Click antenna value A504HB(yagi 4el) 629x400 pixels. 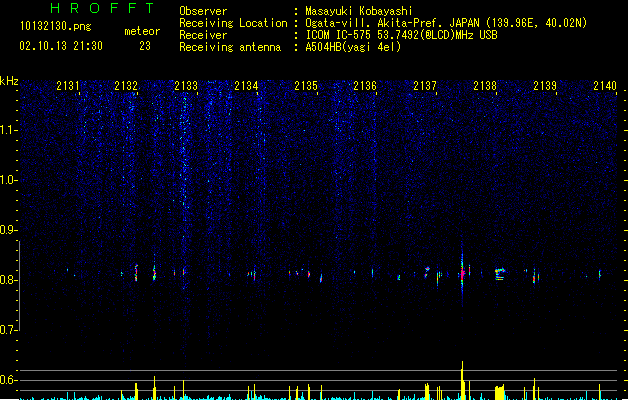(x=353, y=47)
